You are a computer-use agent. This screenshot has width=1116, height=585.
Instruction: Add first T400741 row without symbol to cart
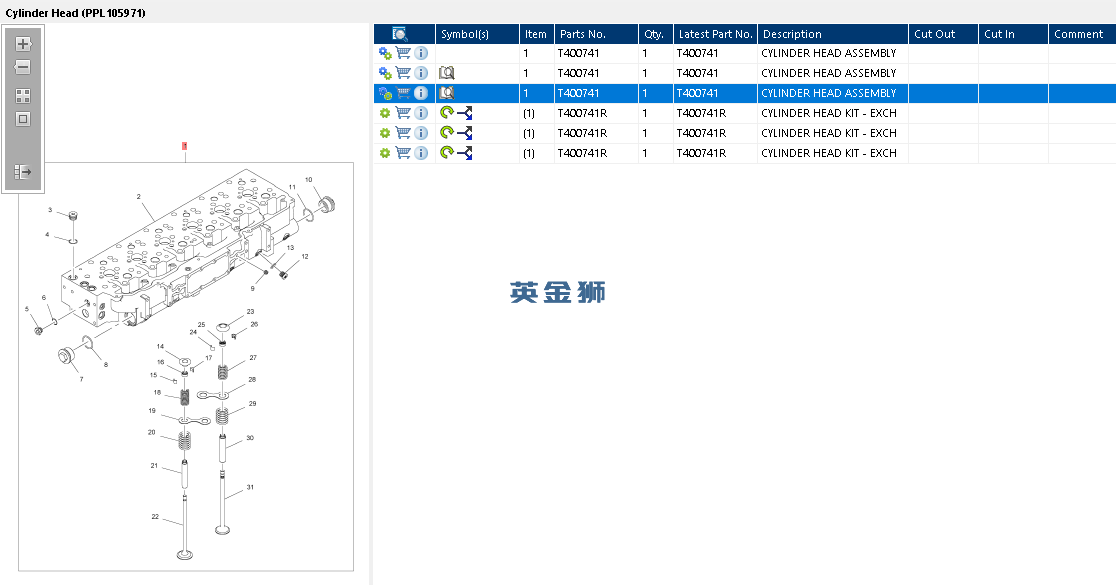(403, 53)
